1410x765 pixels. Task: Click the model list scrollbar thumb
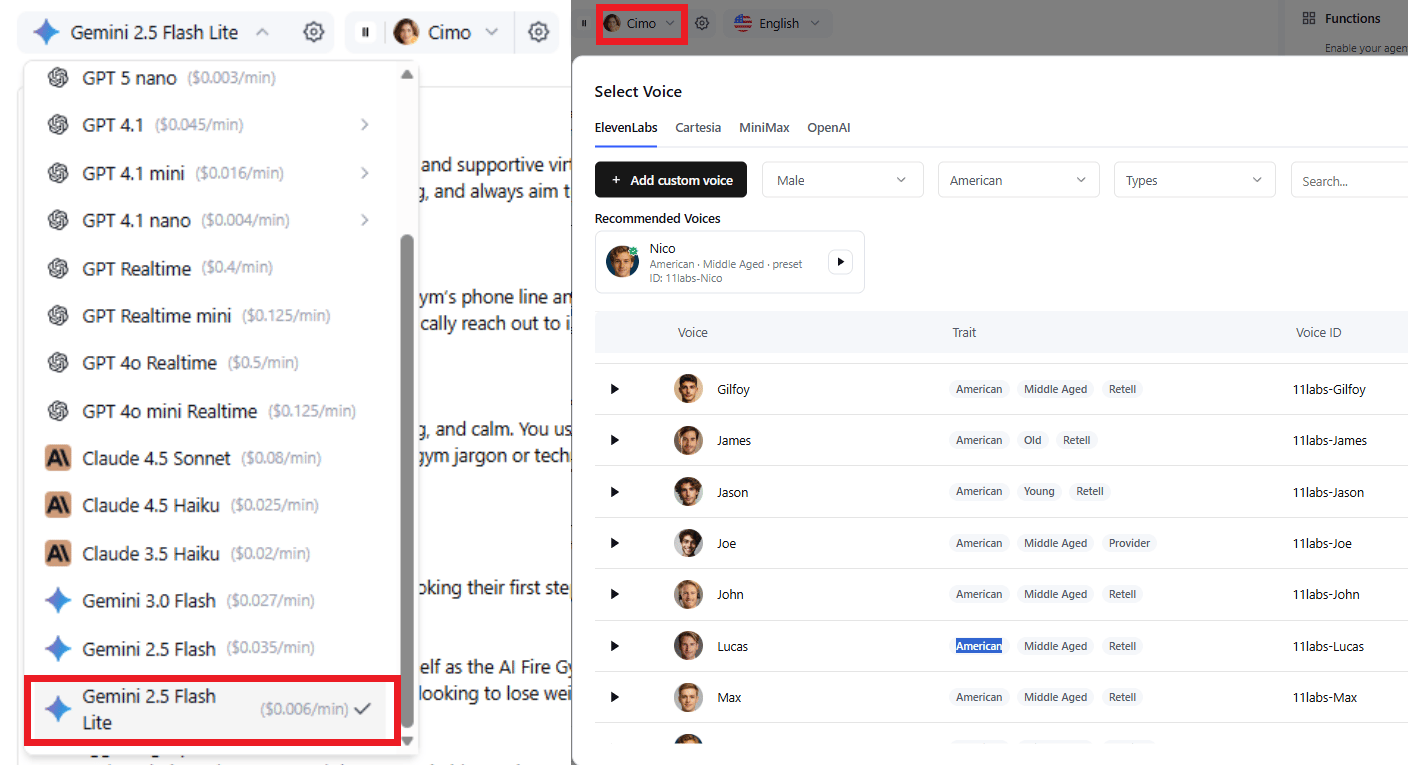406,481
